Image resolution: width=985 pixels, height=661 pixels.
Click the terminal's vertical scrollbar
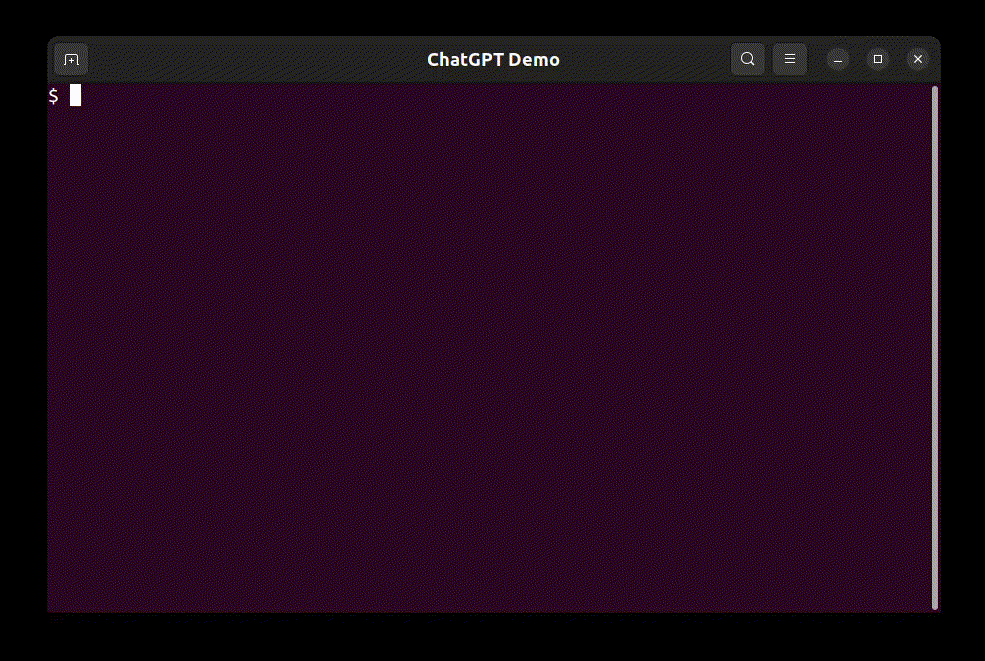tap(935, 347)
